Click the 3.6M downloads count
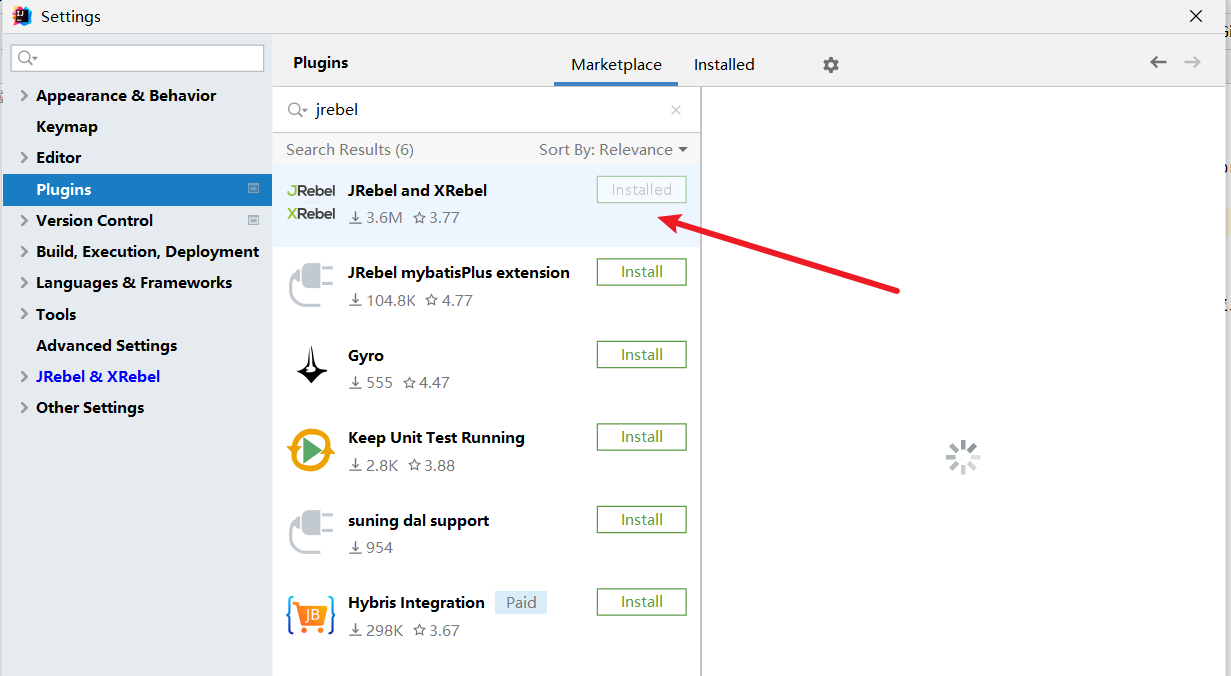This screenshot has height=676, width=1231. (376, 218)
